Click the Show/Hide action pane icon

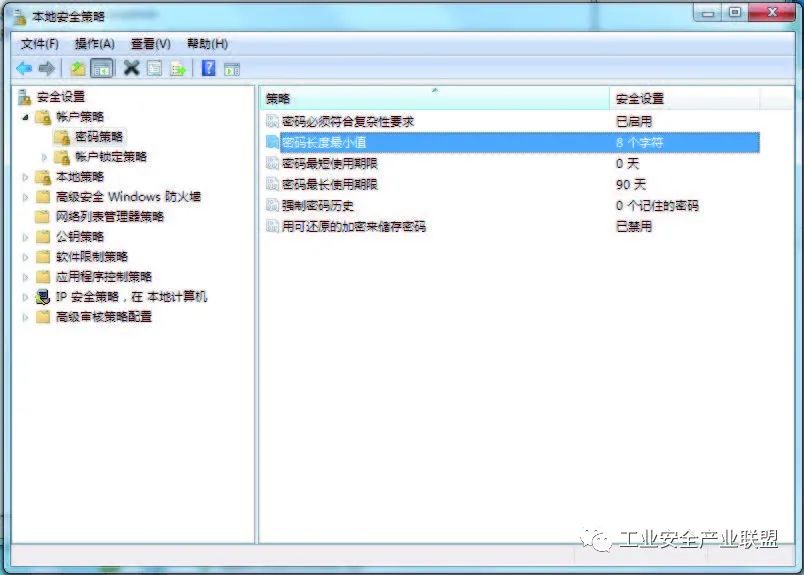[232, 68]
